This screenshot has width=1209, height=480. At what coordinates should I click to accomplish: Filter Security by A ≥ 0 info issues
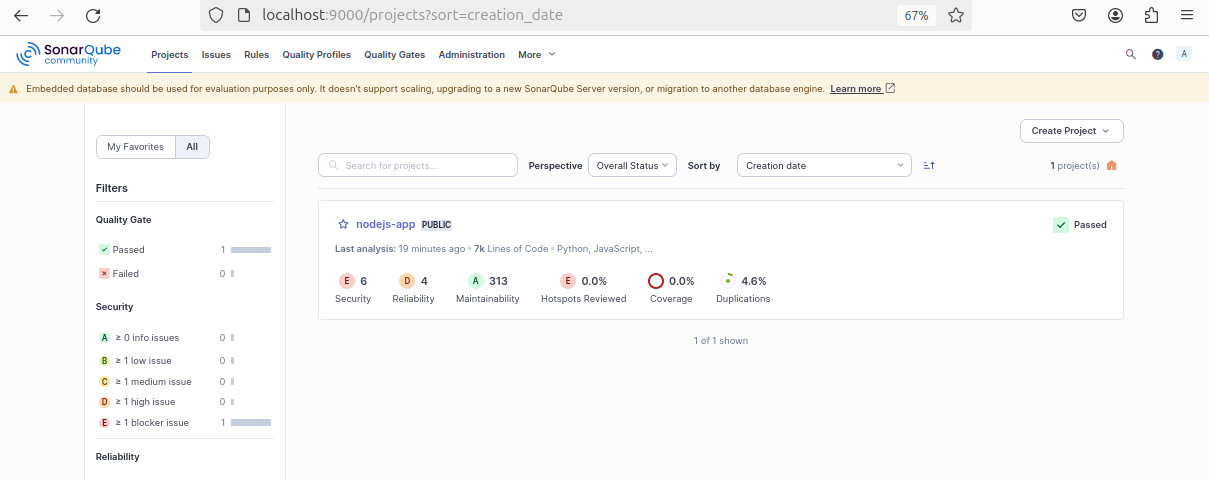184,338
